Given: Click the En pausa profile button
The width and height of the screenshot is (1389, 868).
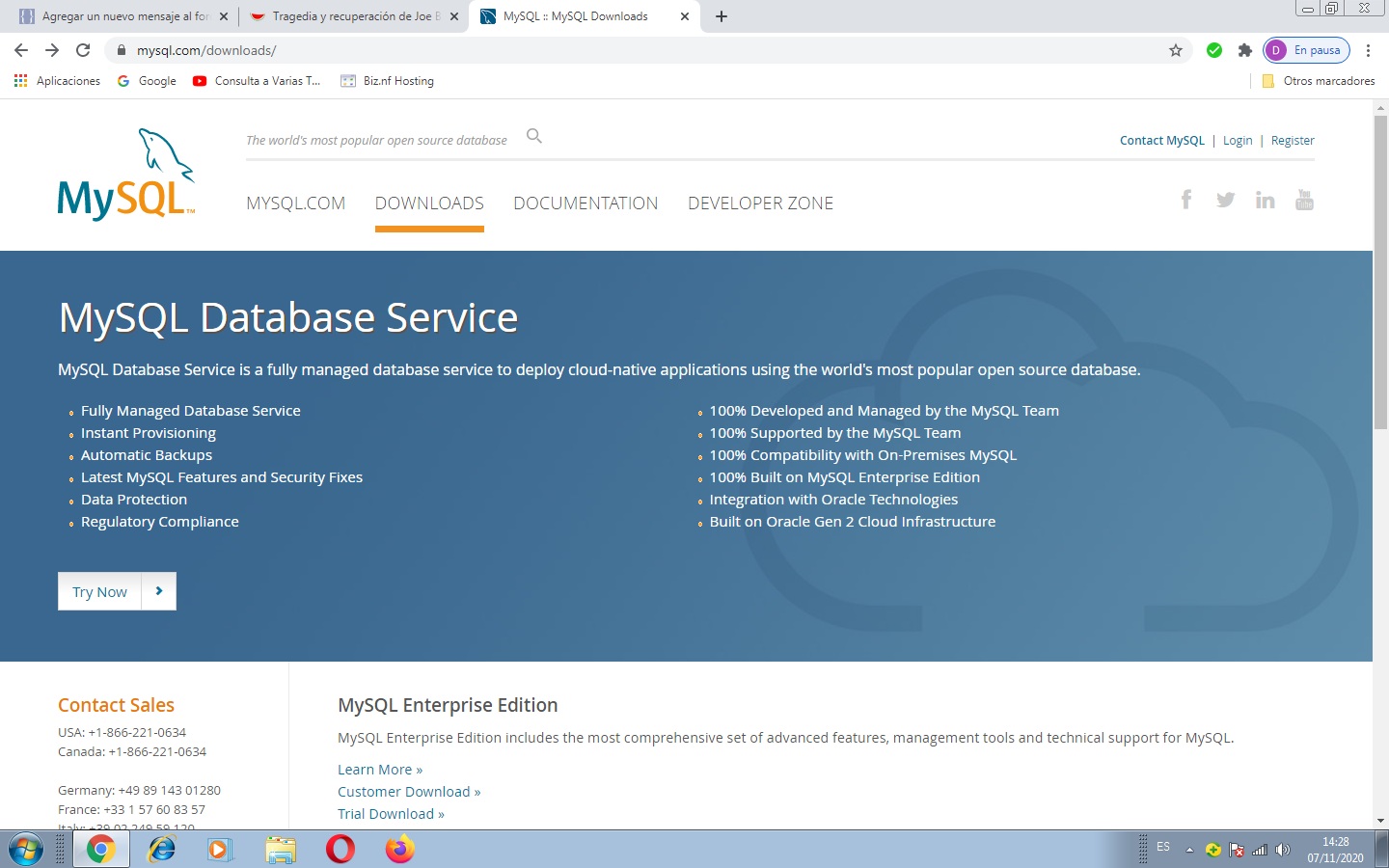Looking at the screenshot, I should pos(1306,50).
